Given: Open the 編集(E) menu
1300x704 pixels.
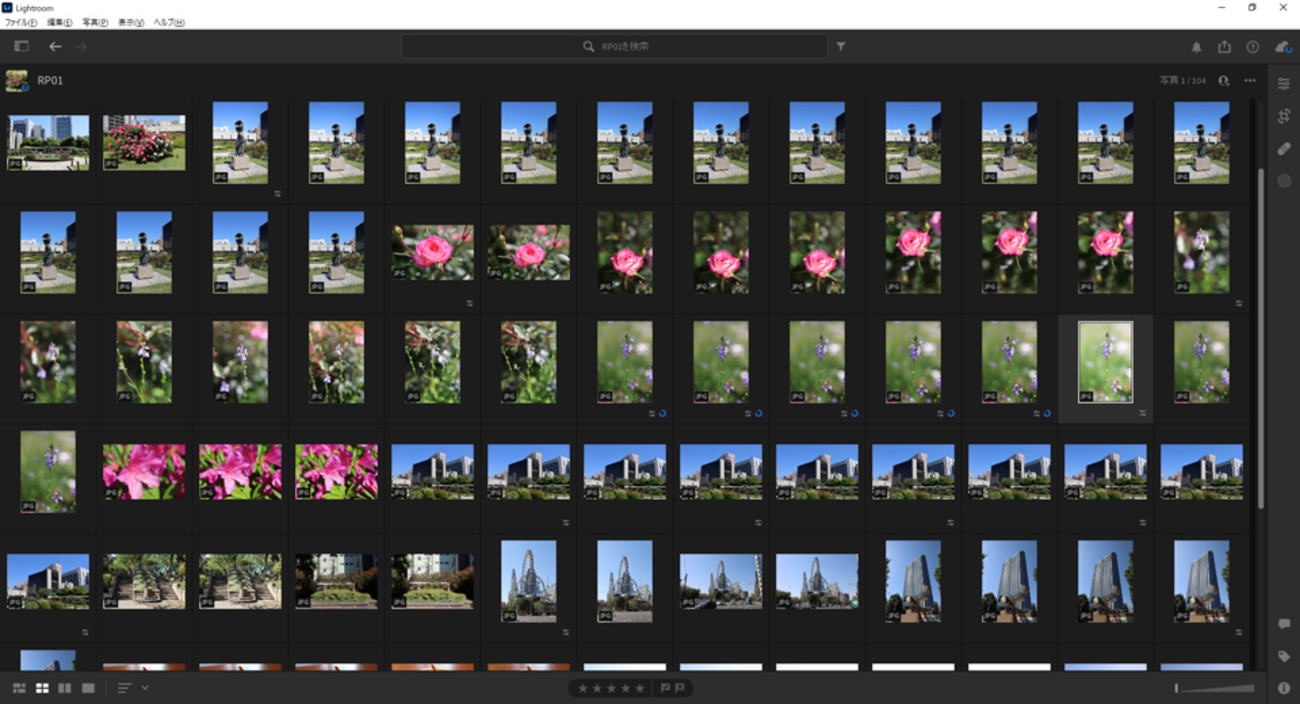Looking at the screenshot, I should click(x=60, y=22).
